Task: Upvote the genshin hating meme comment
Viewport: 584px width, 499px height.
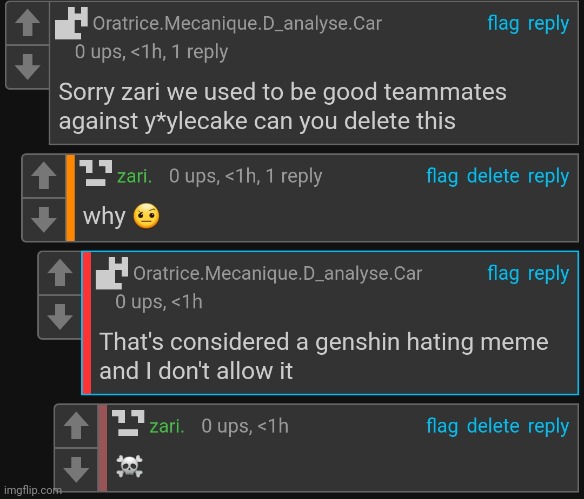Action: 60,273
